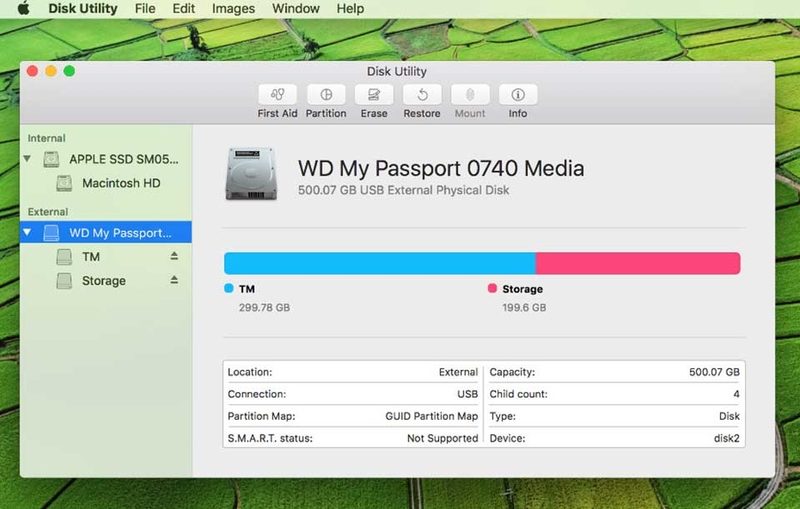Click the Type value Disk

(729, 416)
